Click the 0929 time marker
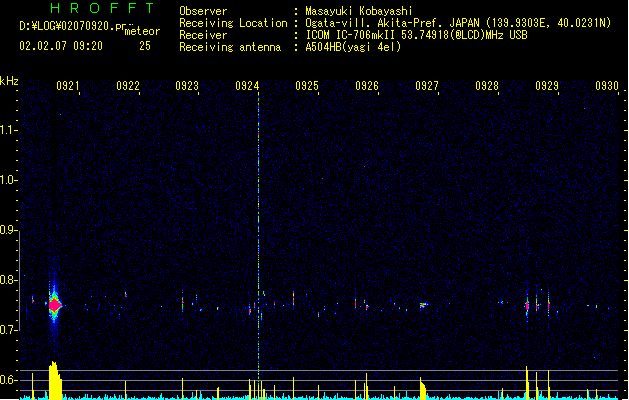Screen dimensions: 629x400 pyautogui.click(x=547, y=85)
